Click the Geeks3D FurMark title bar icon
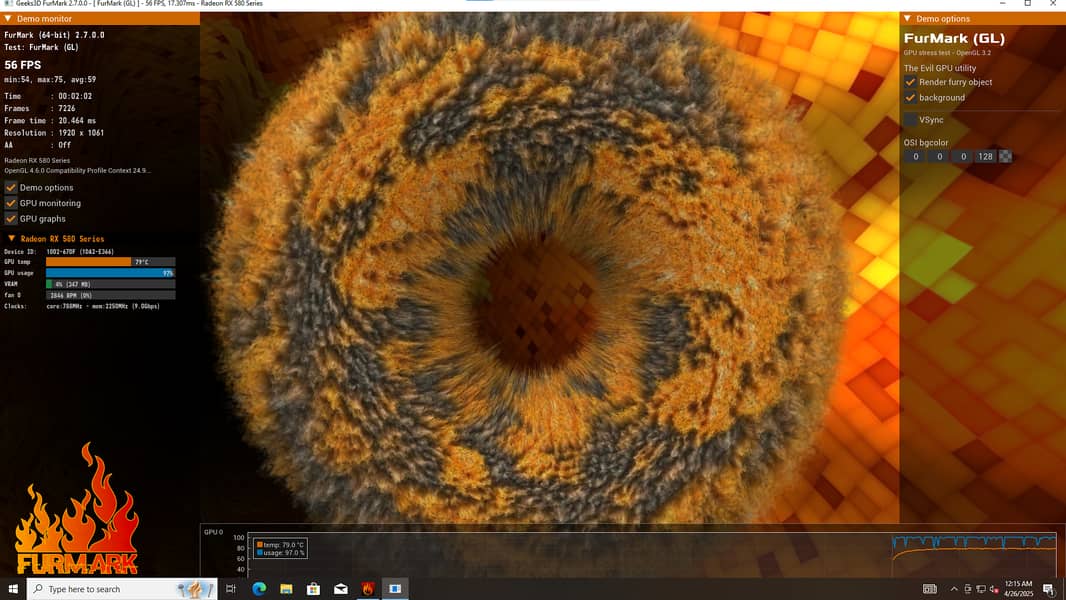 [8, 4]
